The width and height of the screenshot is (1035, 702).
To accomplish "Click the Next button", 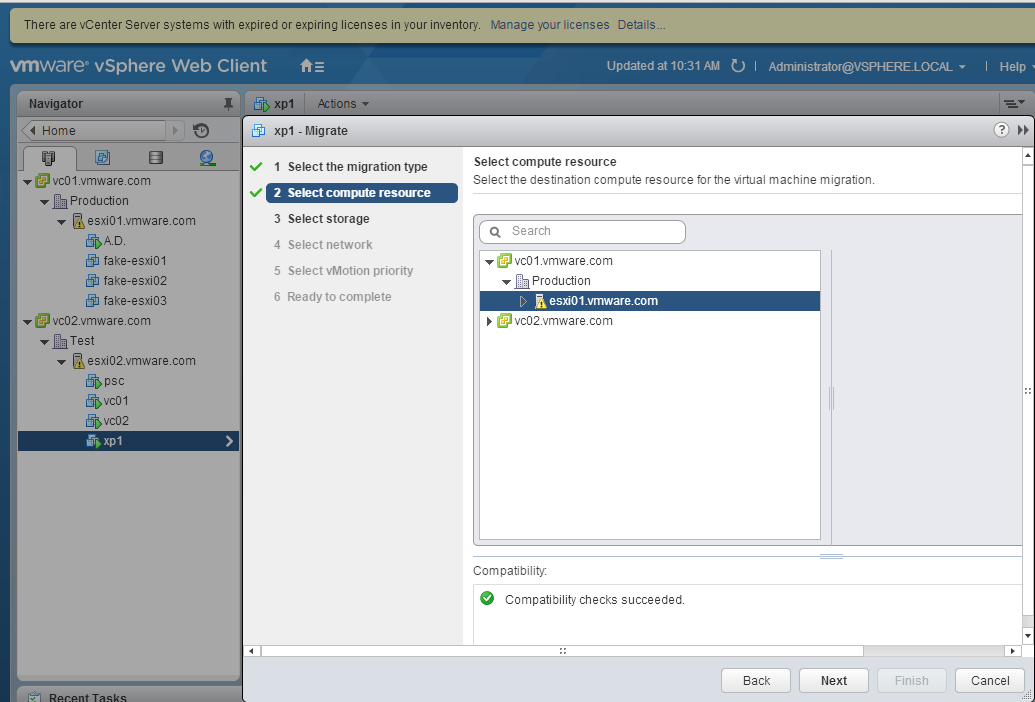I will click(834, 680).
